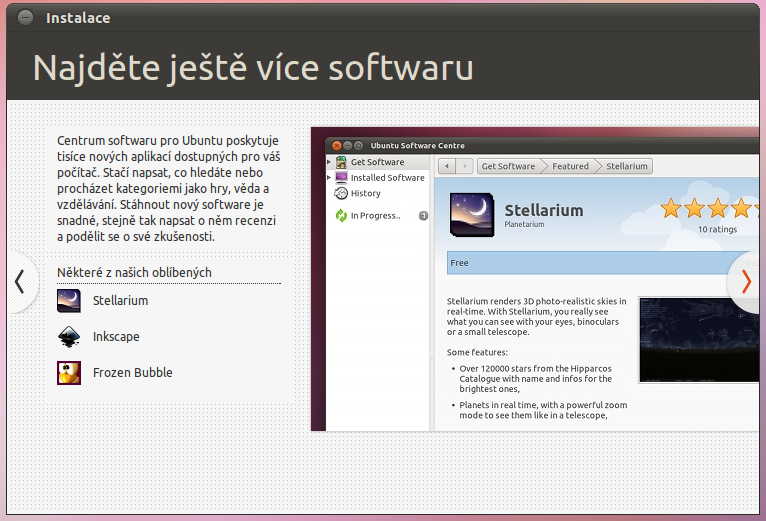The height and width of the screenshot is (521, 766).
Task: Click the Stellarium icon in favorites list
Action: (x=69, y=301)
